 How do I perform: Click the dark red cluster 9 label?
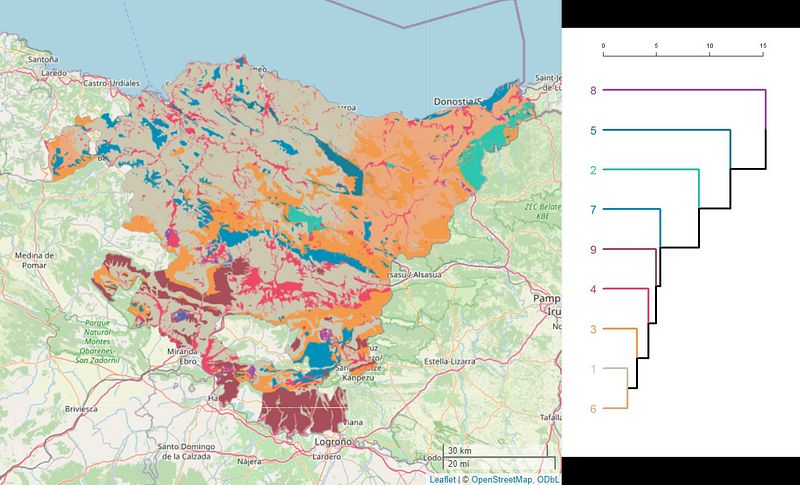point(593,249)
